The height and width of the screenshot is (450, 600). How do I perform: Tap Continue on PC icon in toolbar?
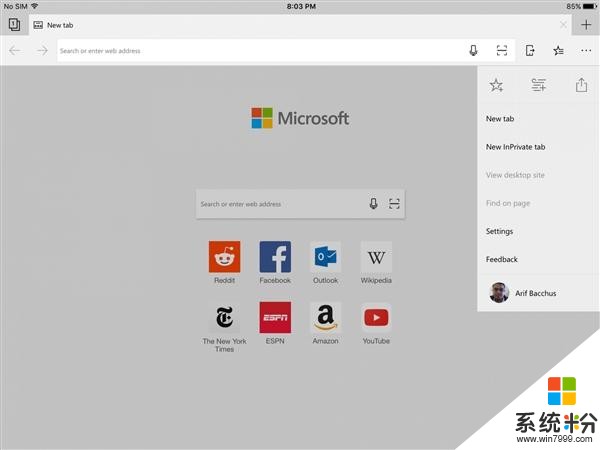530,51
